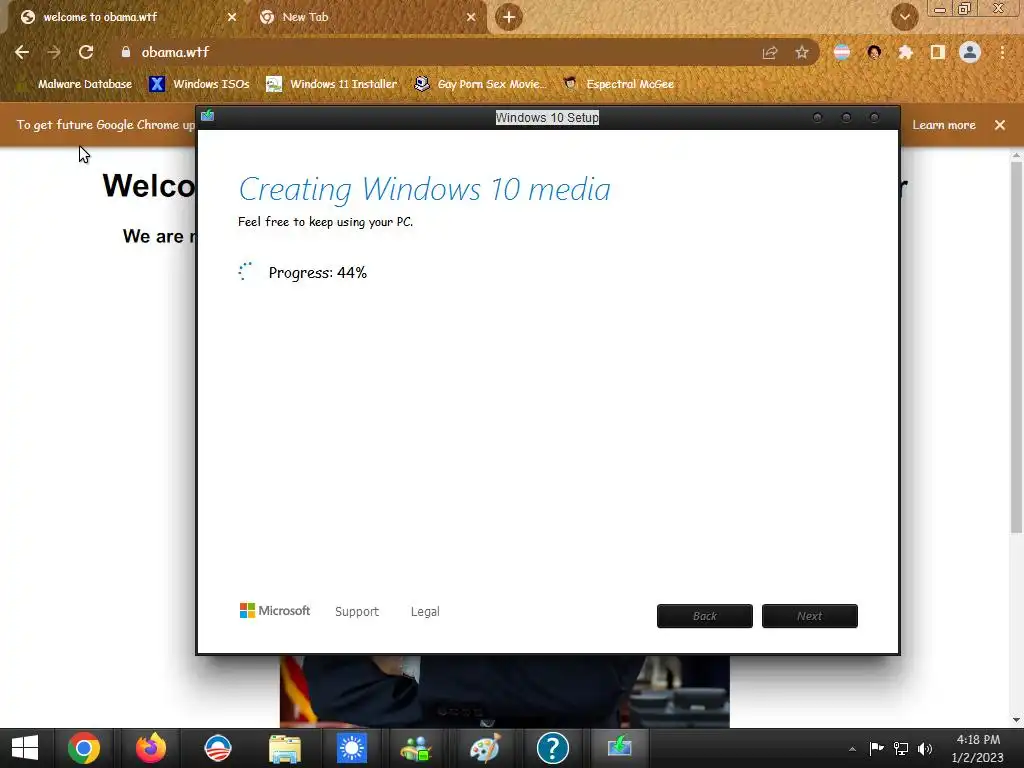This screenshot has height=768, width=1024.
Task: Open the face avatar extension icon
Action: click(x=874, y=52)
